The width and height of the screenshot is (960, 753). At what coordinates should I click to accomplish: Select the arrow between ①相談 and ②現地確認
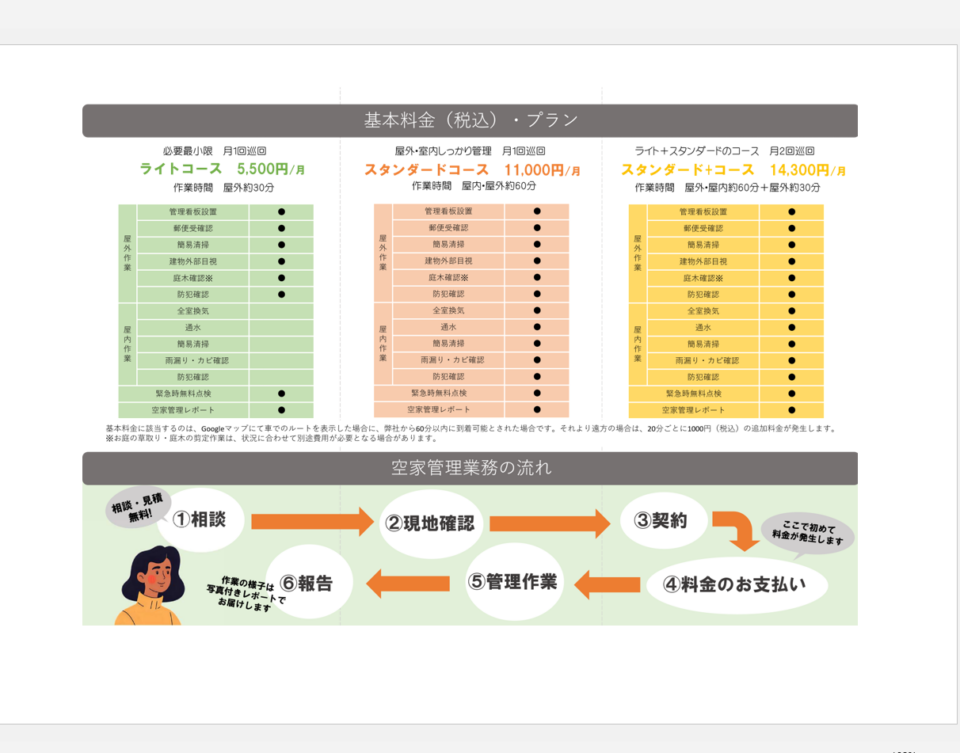[311, 521]
